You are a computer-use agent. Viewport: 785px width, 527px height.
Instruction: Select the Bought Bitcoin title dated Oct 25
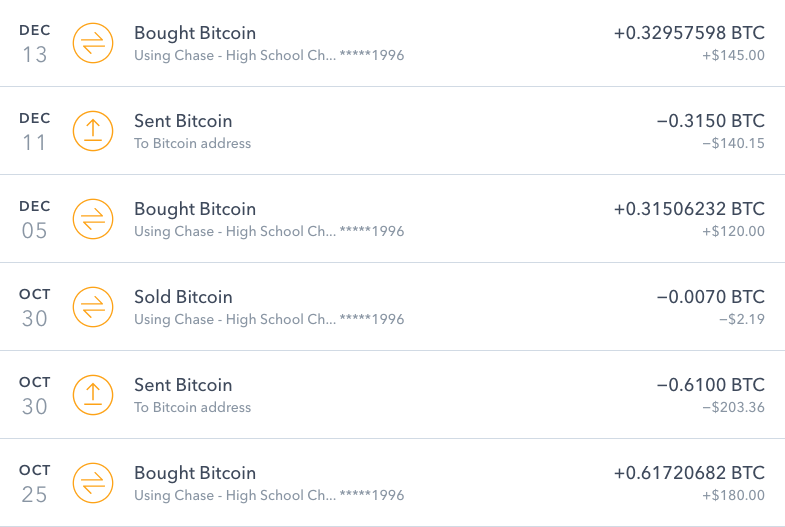pyautogui.click(x=195, y=473)
